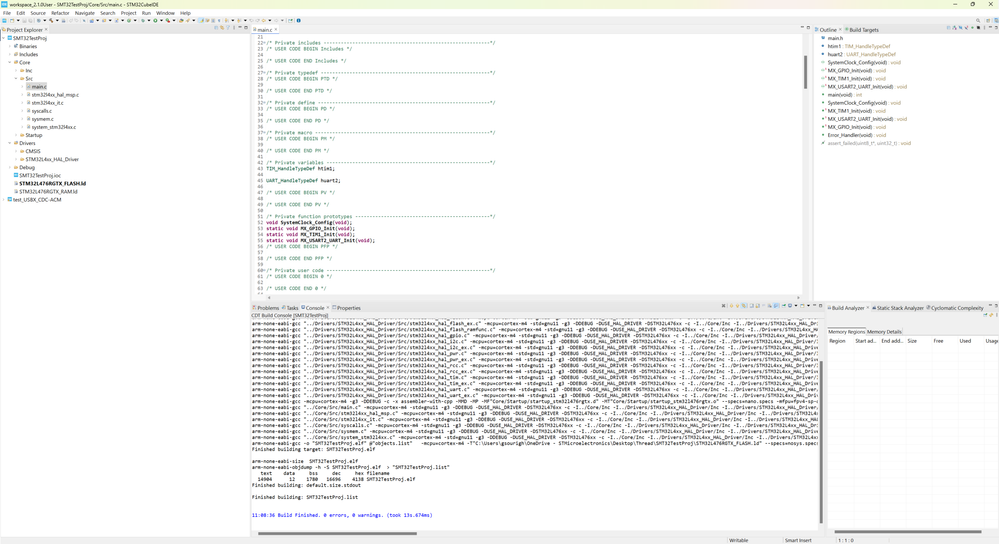The image size is (999, 544).
Task: Toggle Mark Occurrences in the main toolbar
Action: (201, 20)
